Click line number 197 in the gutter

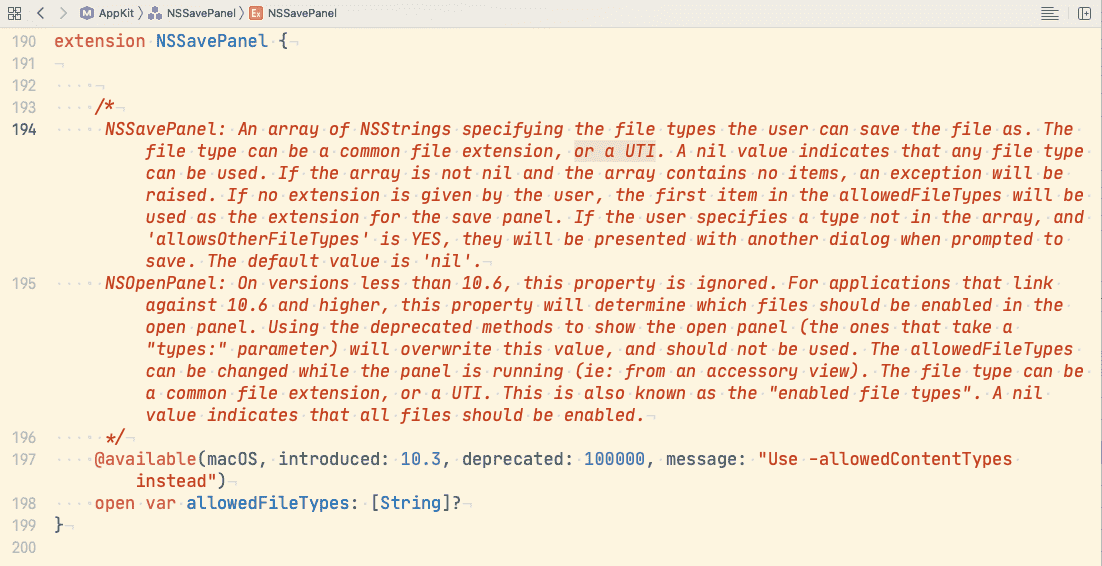click(24, 459)
